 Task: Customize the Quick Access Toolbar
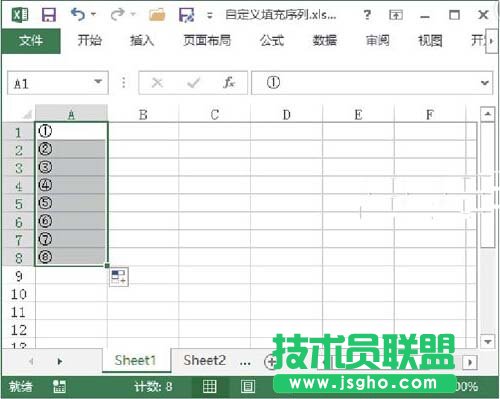pyautogui.click(x=210, y=15)
